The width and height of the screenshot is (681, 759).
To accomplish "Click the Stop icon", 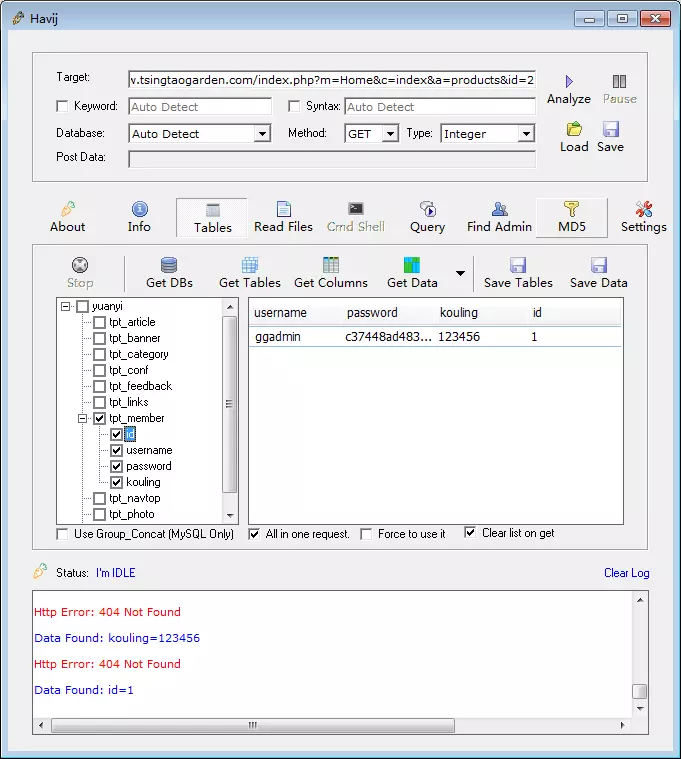I will coord(80,265).
